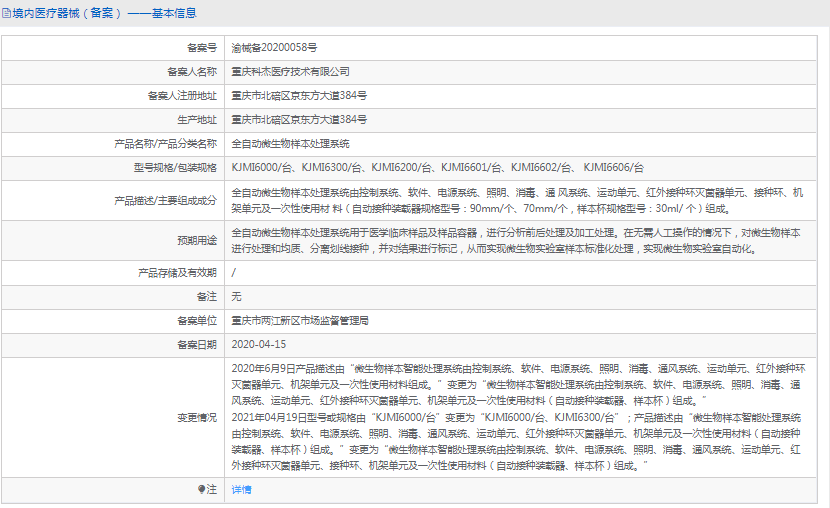Select the 2021年04月19日 change record text
This screenshot has height=508, width=830.
pyautogui.click(x=516, y=442)
